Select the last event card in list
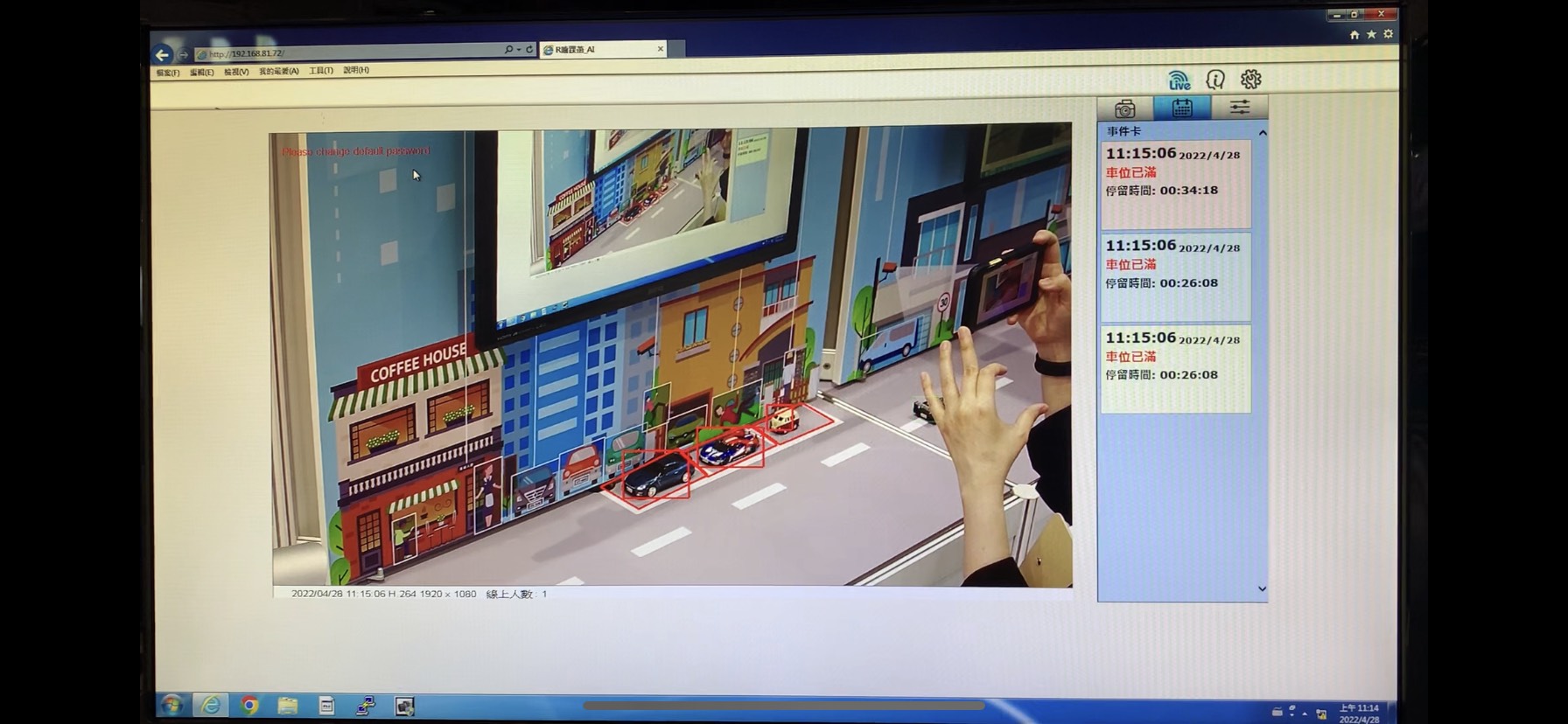 pyautogui.click(x=1175, y=367)
